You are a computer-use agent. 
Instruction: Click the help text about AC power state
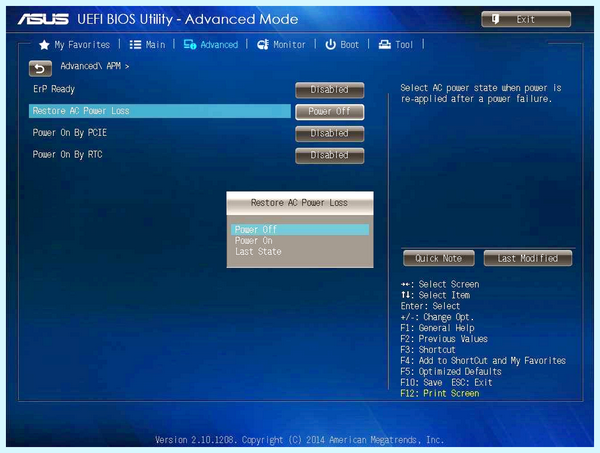481,93
